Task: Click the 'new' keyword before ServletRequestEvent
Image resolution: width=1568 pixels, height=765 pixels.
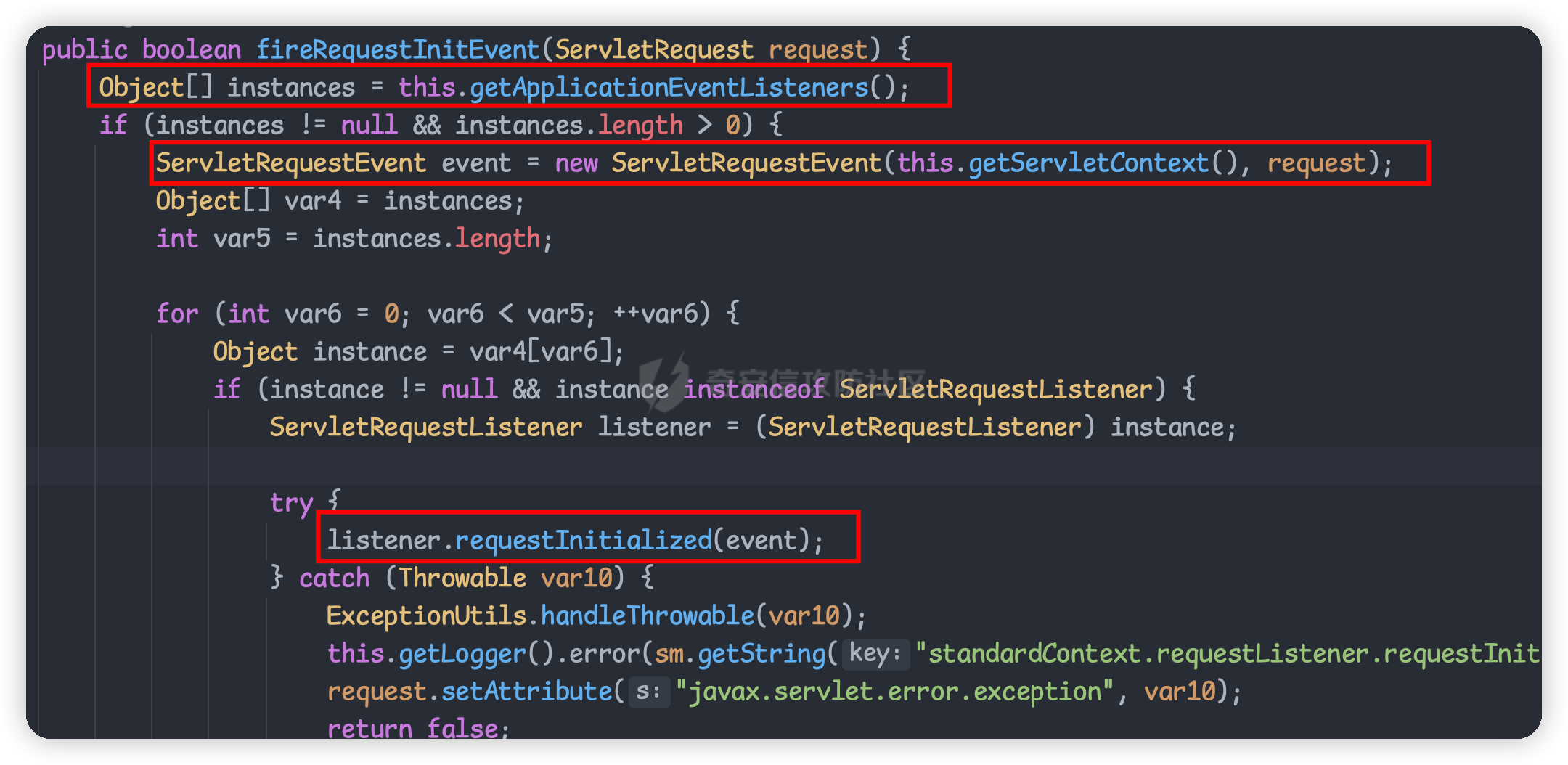Action: coord(576,163)
